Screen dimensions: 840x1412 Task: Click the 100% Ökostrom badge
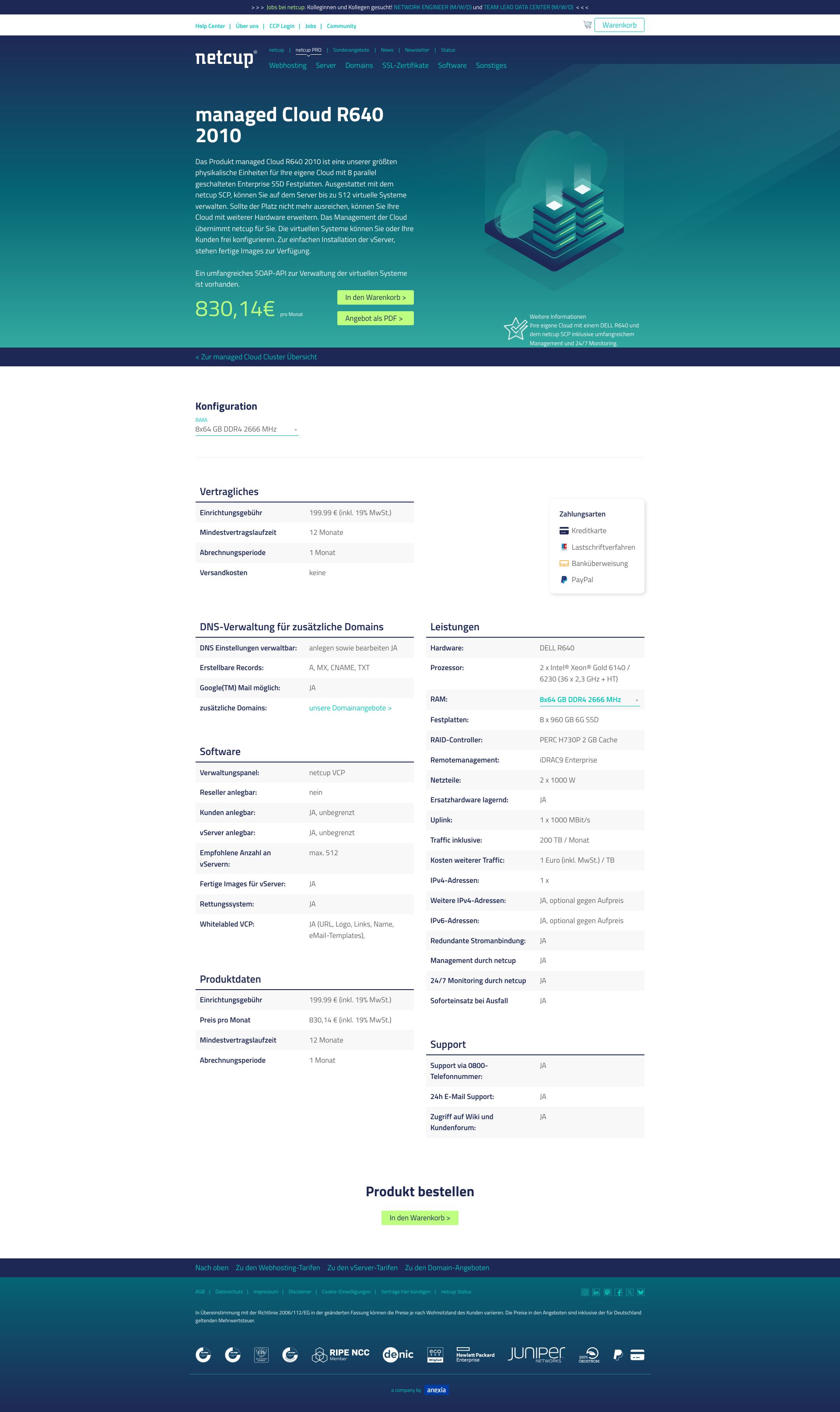click(x=589, y=1355)
